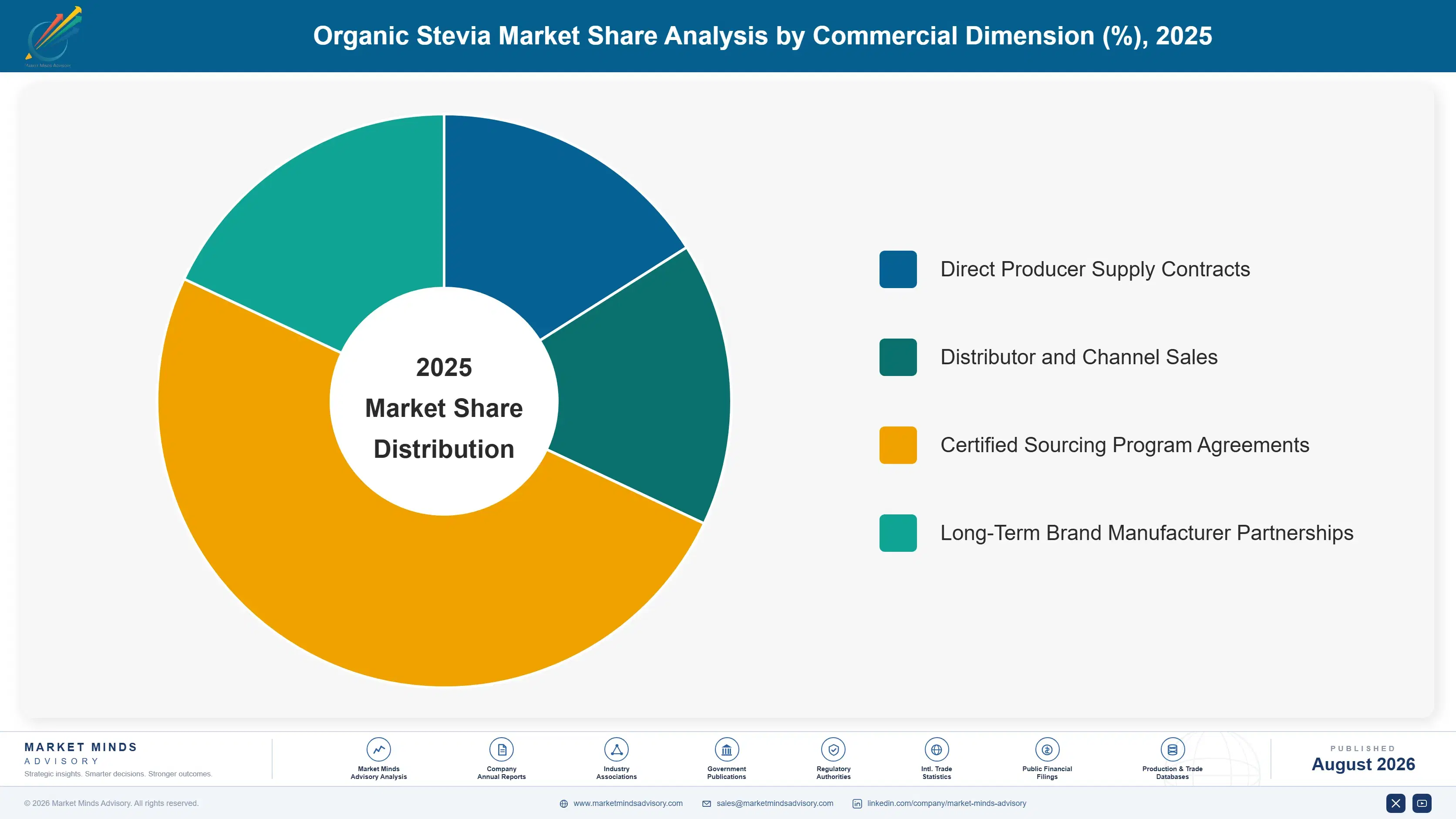The image size is (1456, 819).
Task: Click the 'Distributor and Channel Sales' legend label
Action: click(1079, 357)
